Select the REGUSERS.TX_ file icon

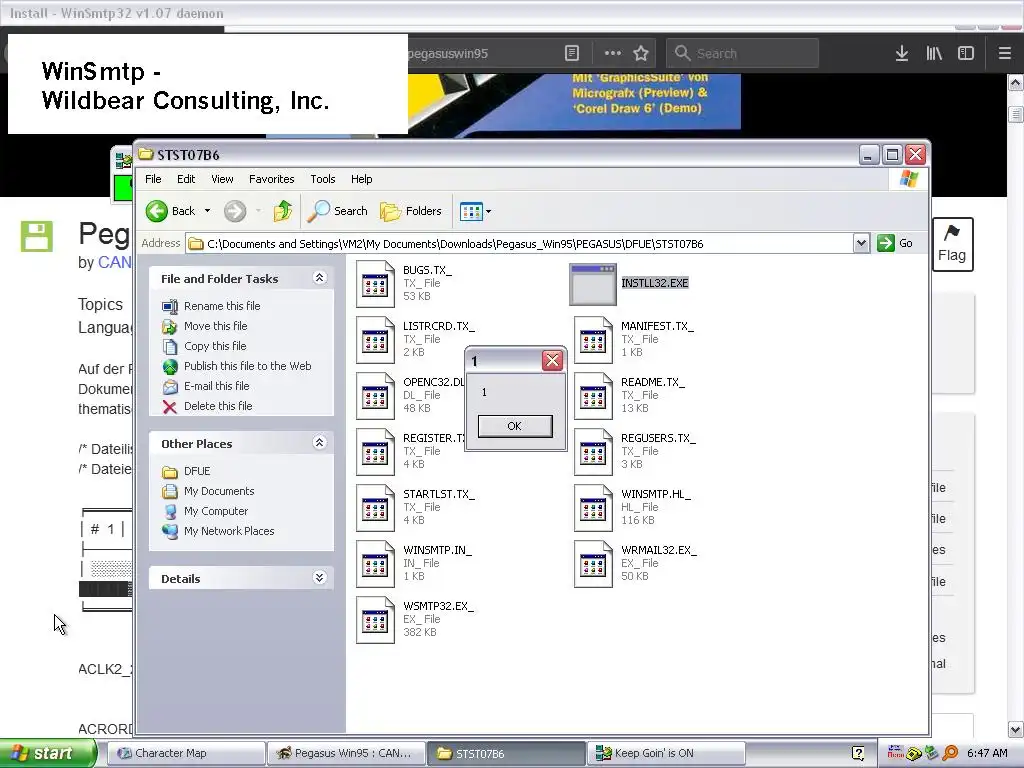coord(593,452)
